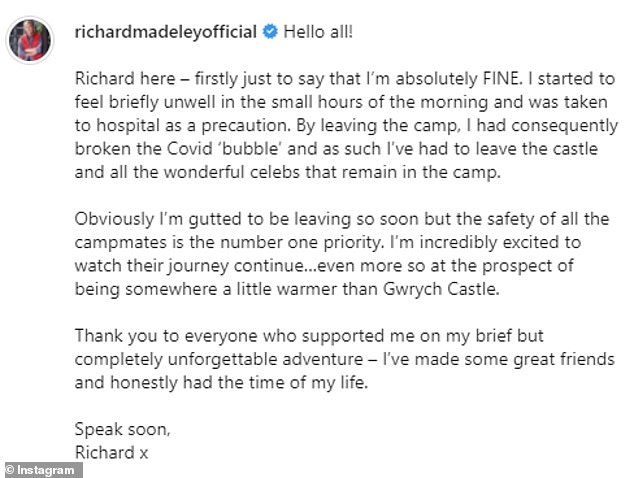Image resolution: width=634 pixels, height=478 pixels.
Task: Click the richardmadeleyofficial profile picture
Action: tap(29, 39)
